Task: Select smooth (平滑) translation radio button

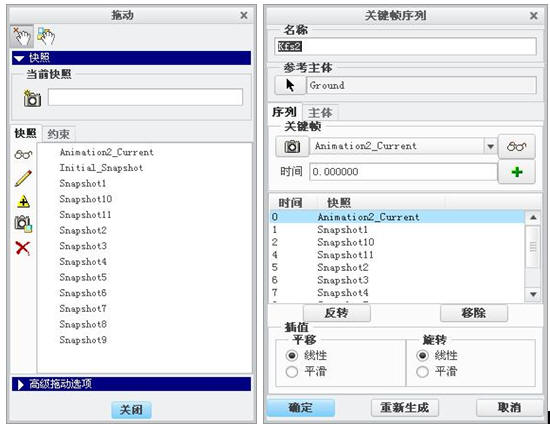Action: [x=292, y=371]
